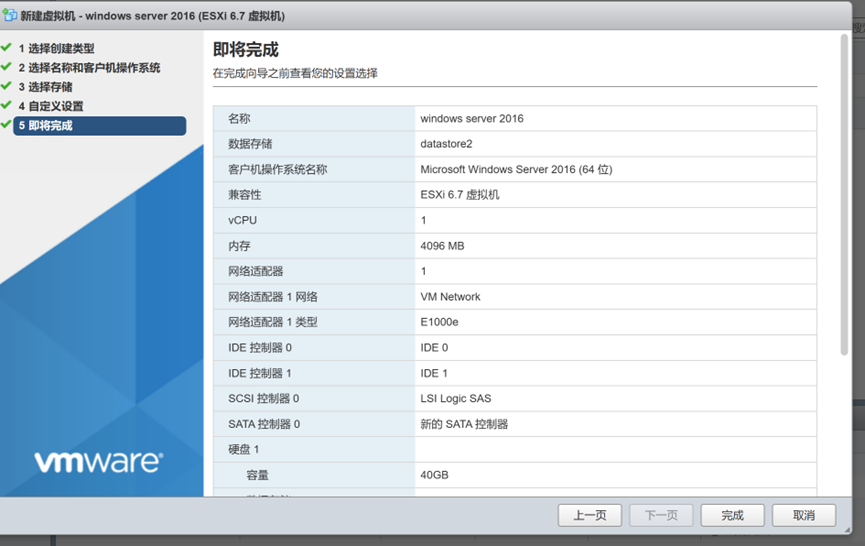
Task: Click the checkmark beside step 1 选择创建类型
Action: (x=7, y=48)
